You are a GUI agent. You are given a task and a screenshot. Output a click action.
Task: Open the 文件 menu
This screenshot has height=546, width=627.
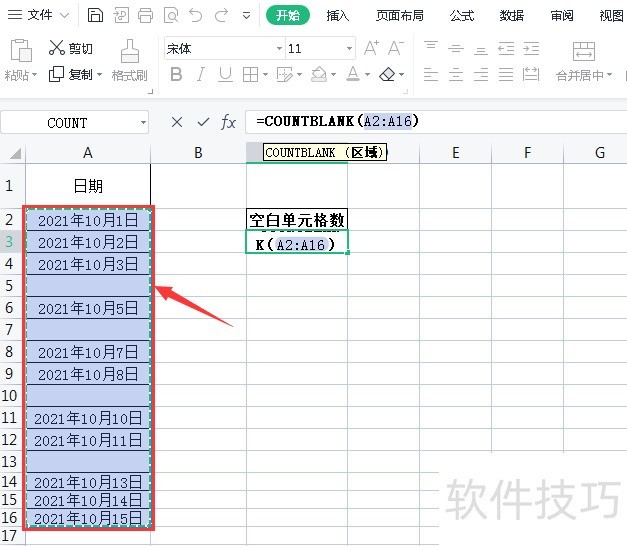[38, 15]
